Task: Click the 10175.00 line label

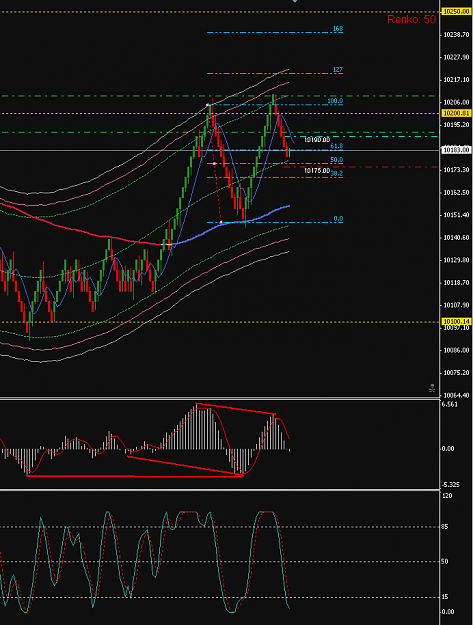Action: coord(317,171)
